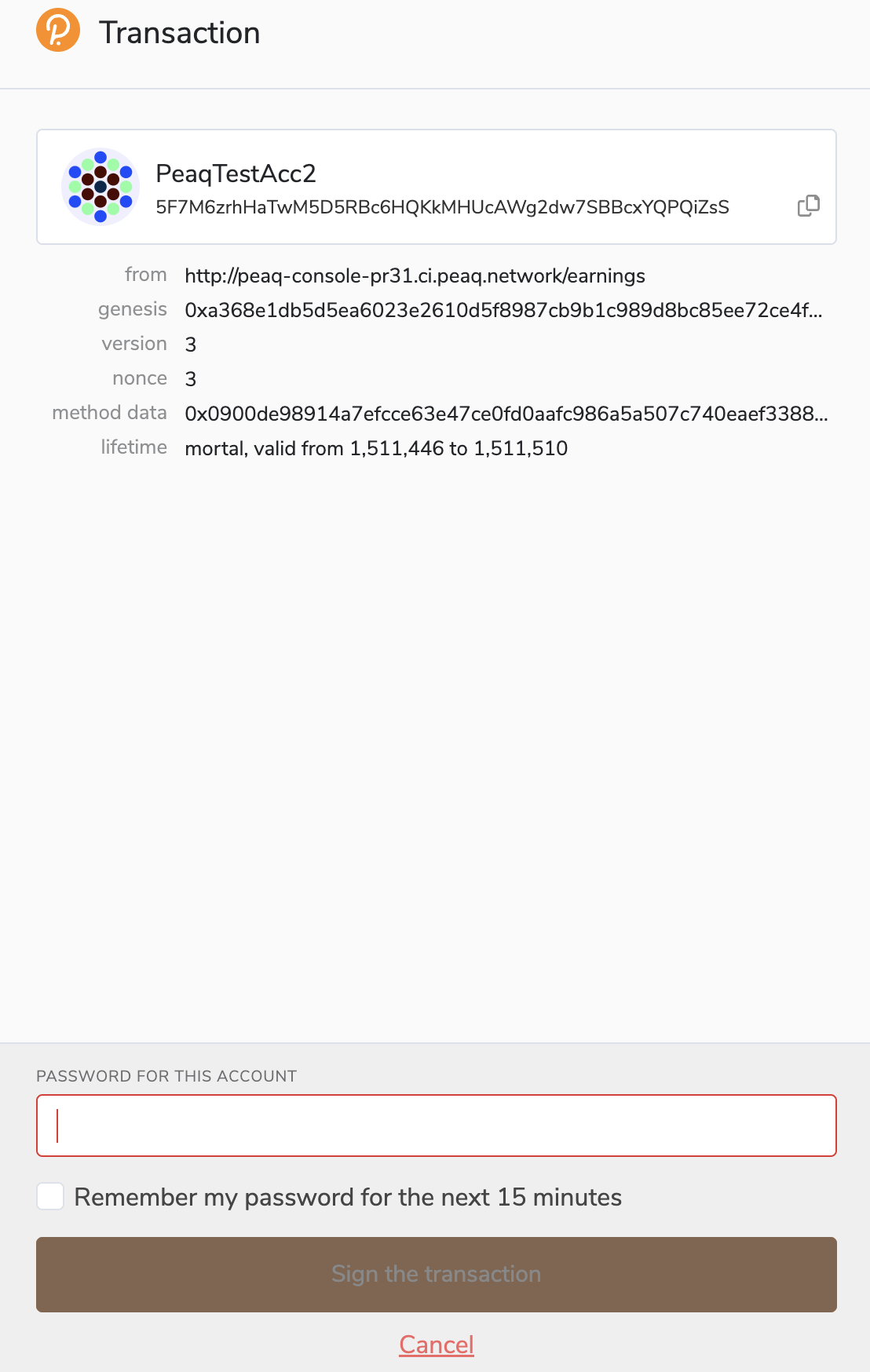Click the truncated method data hex value

506,414
